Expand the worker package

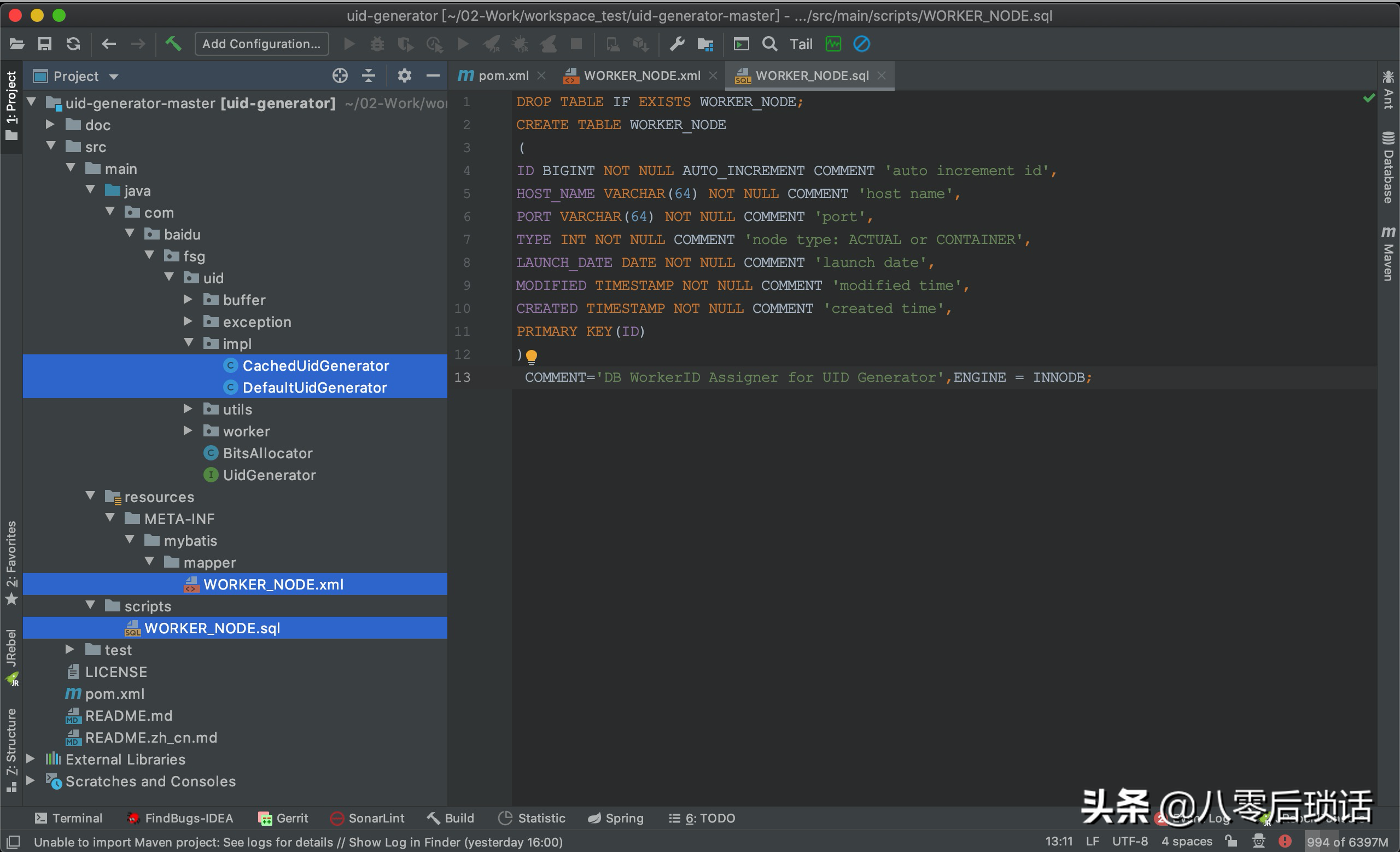(x=188, y=431)
